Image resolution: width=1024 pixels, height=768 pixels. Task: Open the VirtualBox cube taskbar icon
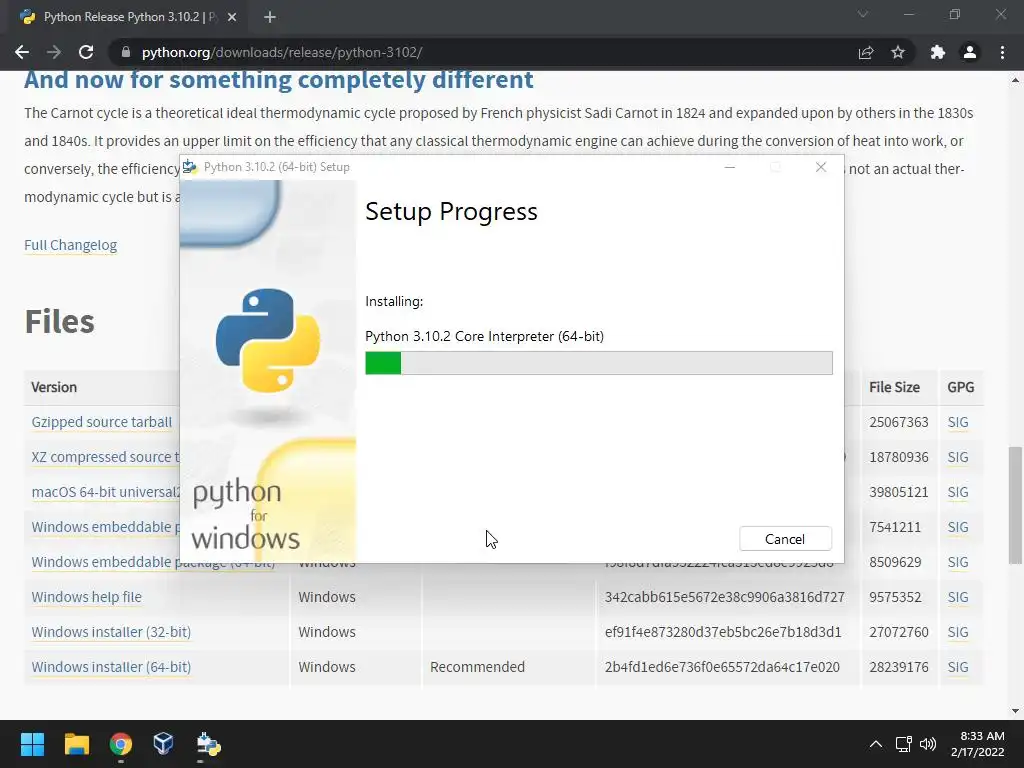point(163,744)
